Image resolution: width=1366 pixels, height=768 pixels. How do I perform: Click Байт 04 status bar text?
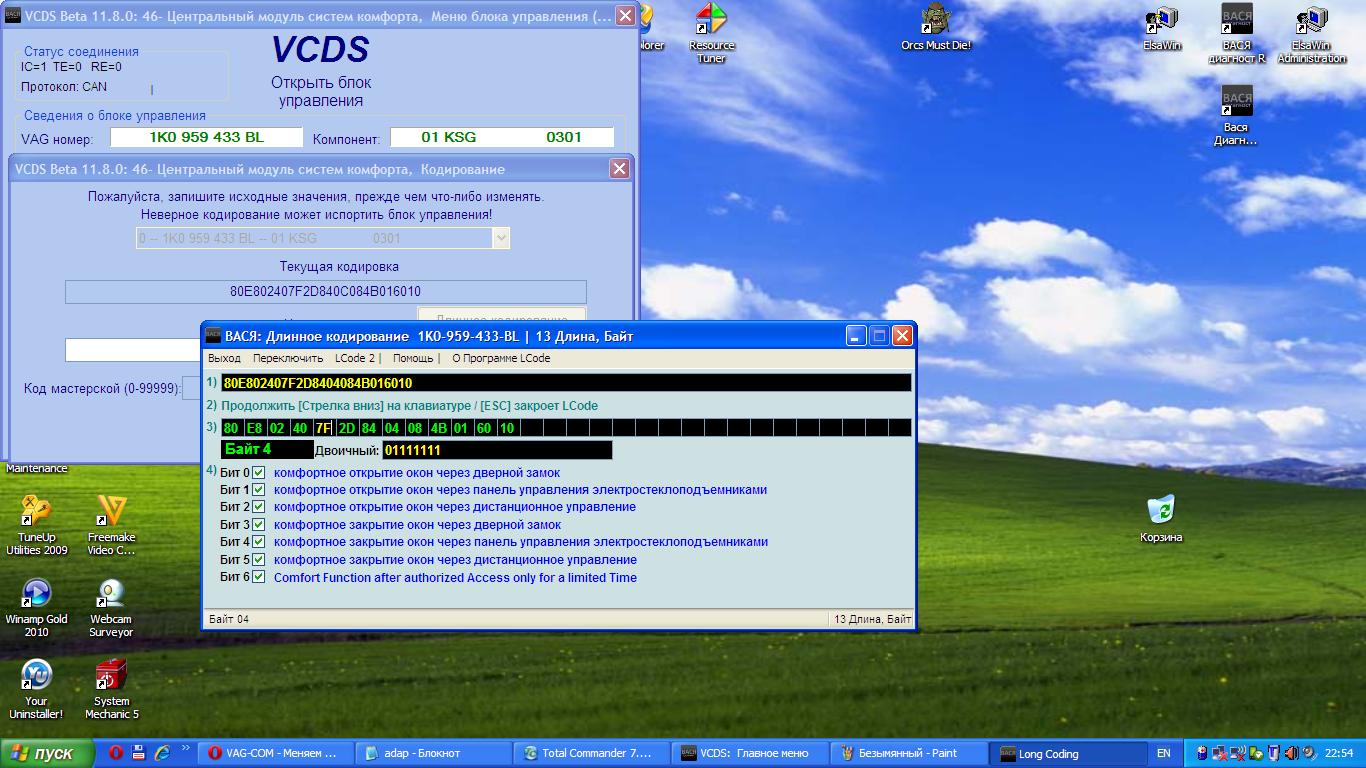229,620
